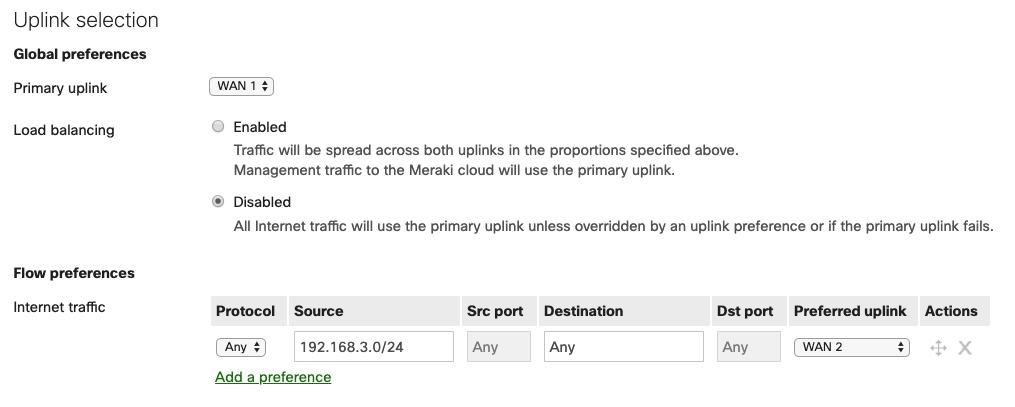This screenshot has width=1015, height=407.
Task: Focus the Destination Any input field
Action: click(624, 347)
